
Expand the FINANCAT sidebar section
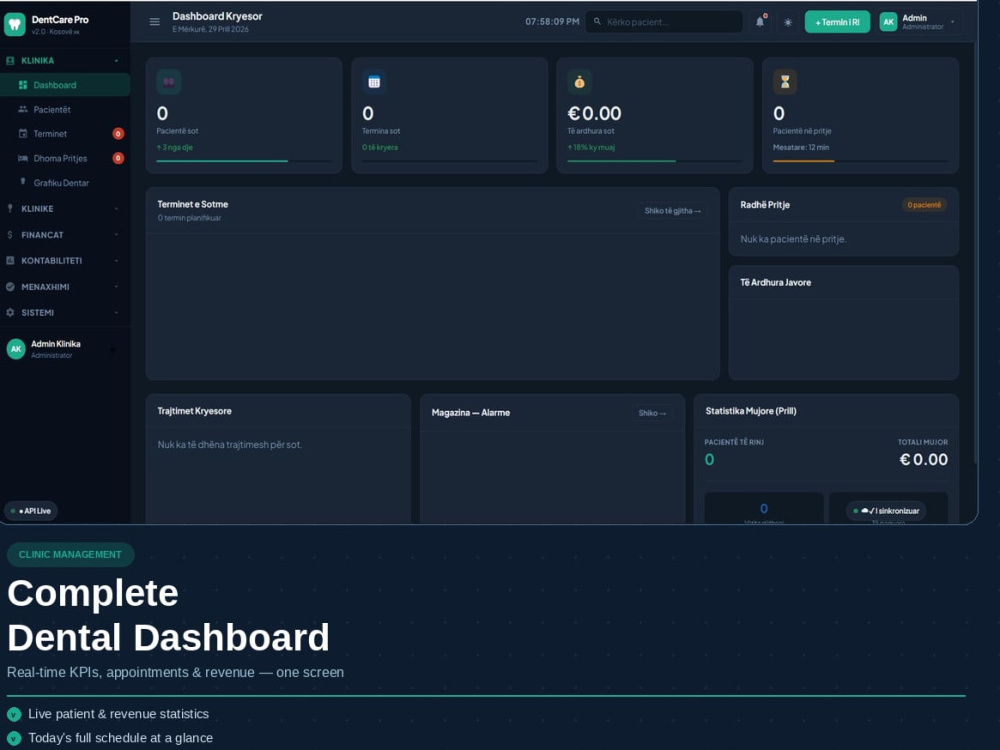pos(116,235)
